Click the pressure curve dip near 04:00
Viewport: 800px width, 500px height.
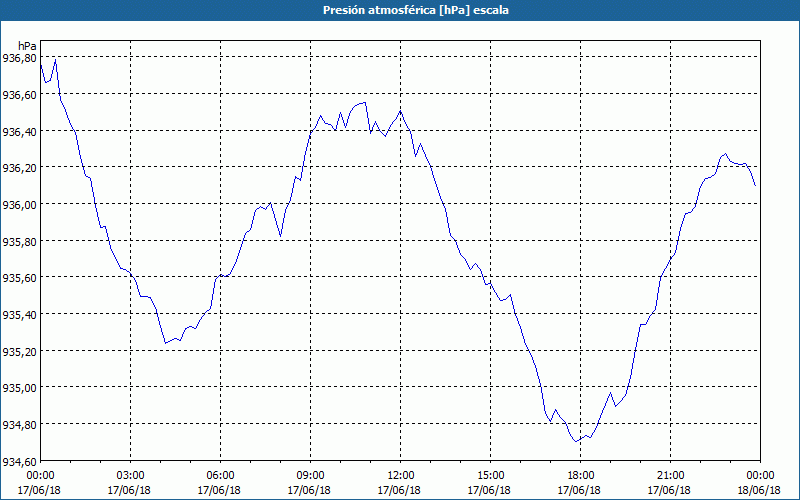[x=165, y=343]
